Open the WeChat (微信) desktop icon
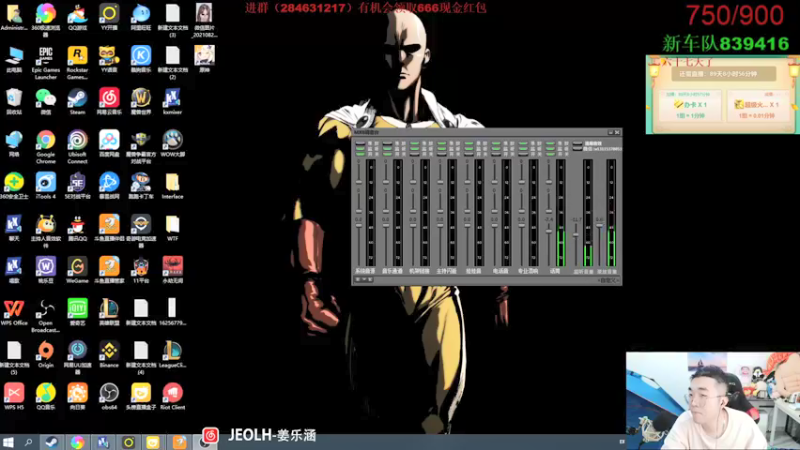 pyautogui.click(x=45, y=102)
